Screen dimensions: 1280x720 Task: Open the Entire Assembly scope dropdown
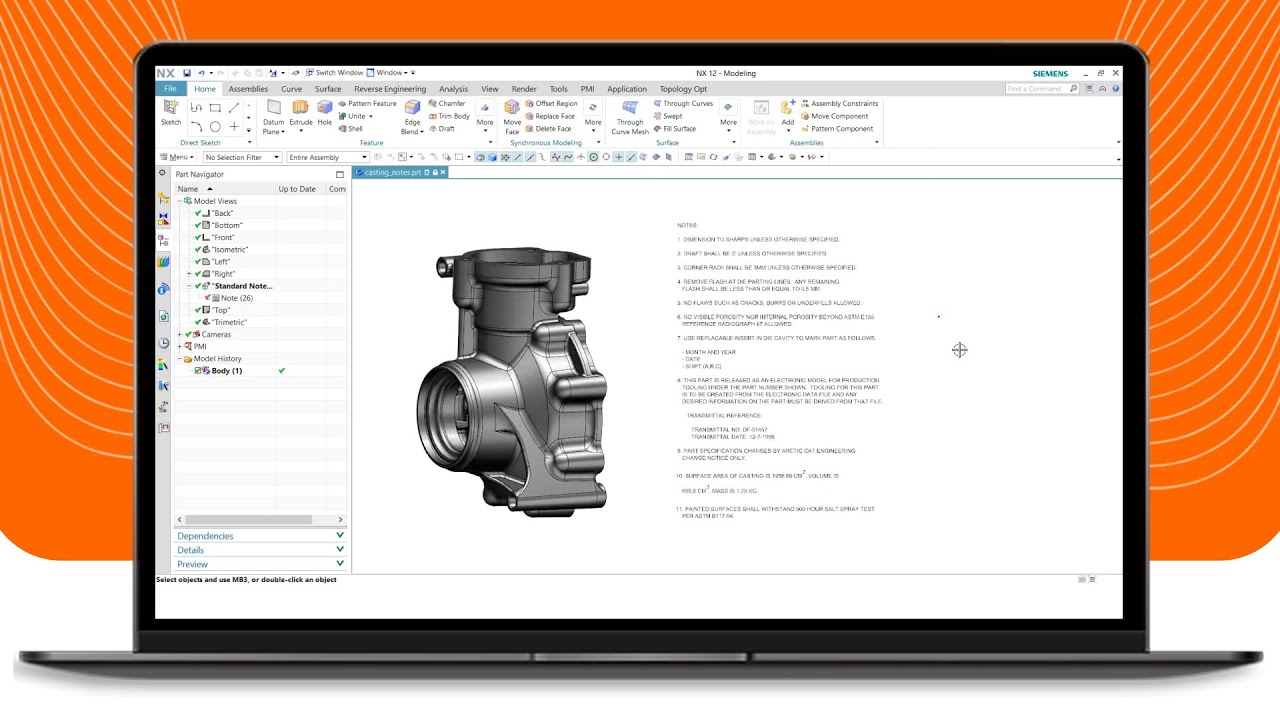point(328,157)
